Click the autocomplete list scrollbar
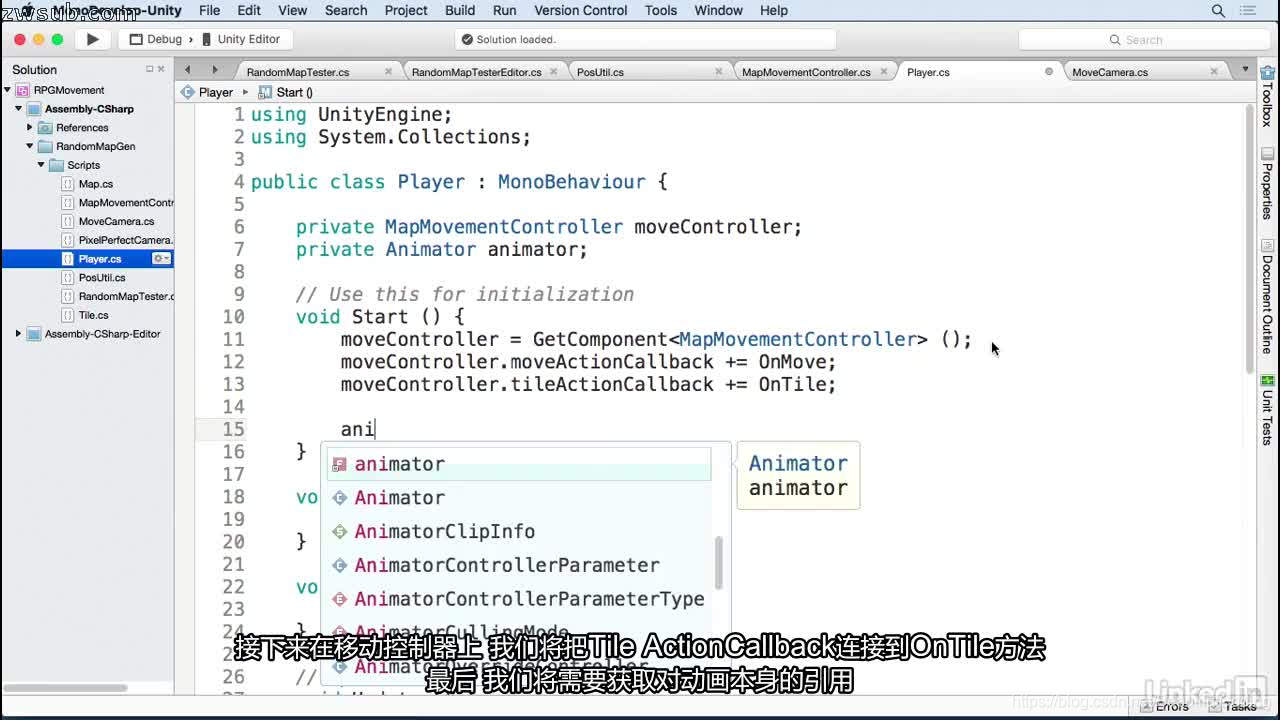 (x=718, y=564)
